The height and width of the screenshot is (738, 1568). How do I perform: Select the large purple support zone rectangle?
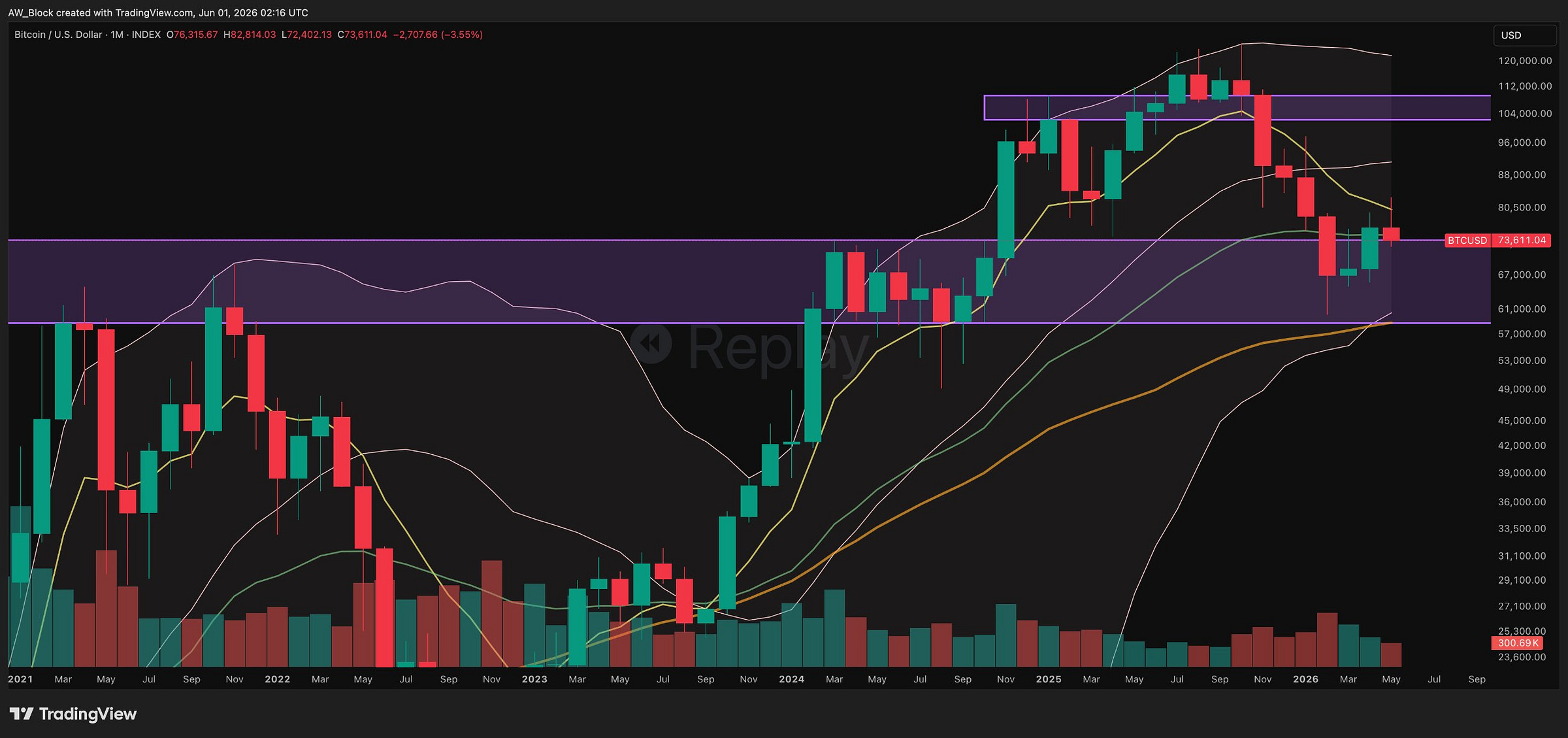[749, 282]
